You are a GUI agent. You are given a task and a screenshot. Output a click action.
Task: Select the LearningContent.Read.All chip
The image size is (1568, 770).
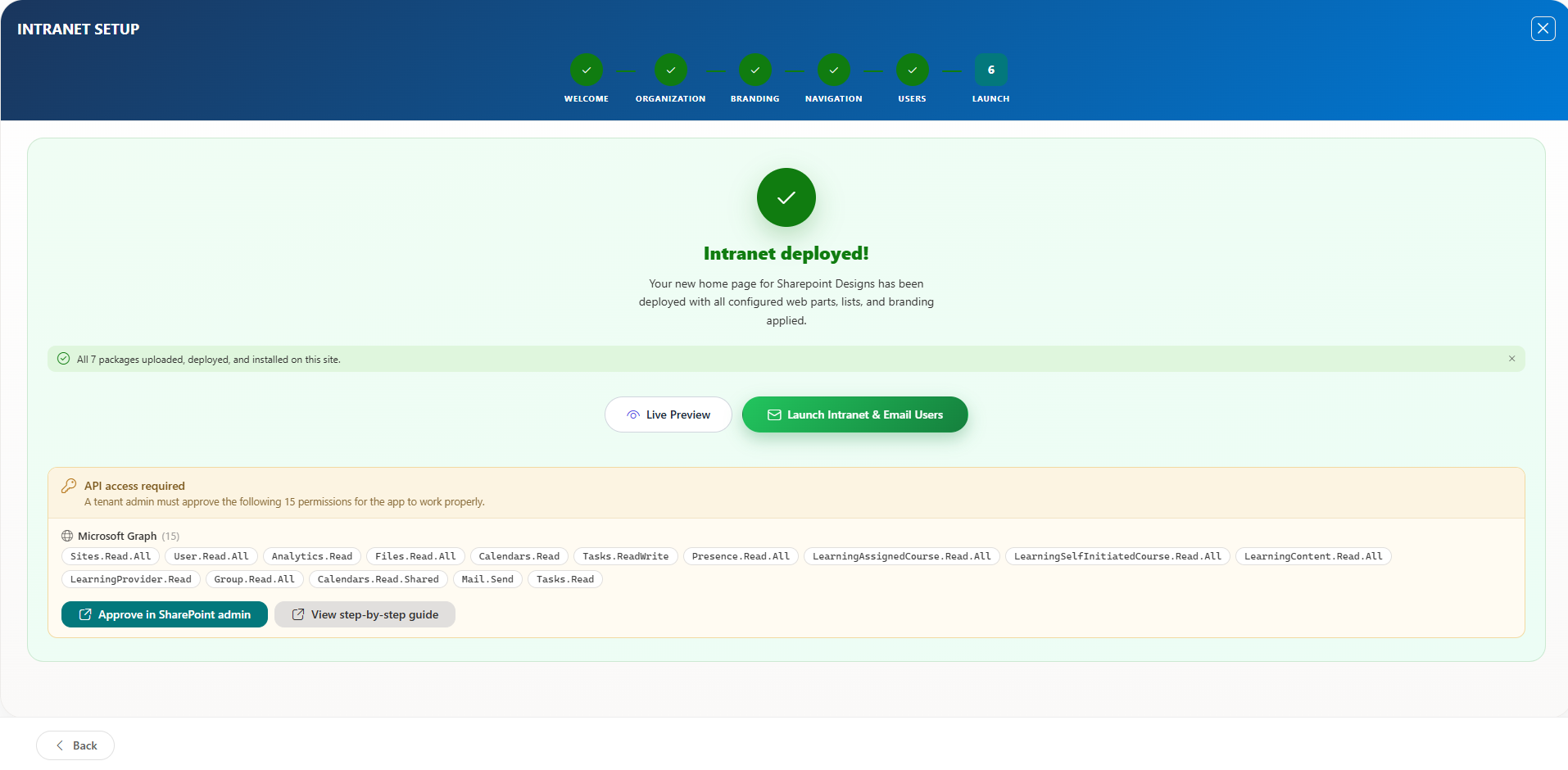pos(1313,556)
